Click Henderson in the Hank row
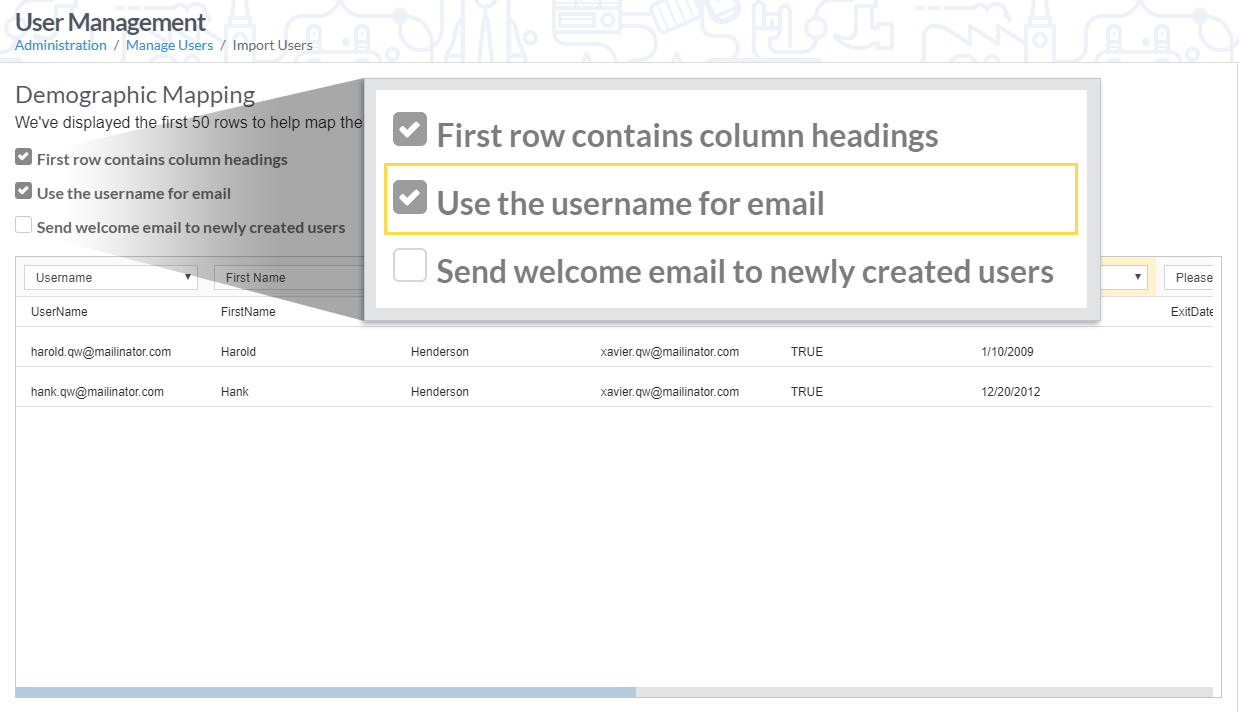Screen dimensions: 1239x712 pyautogui.click(x=440, y=392)
